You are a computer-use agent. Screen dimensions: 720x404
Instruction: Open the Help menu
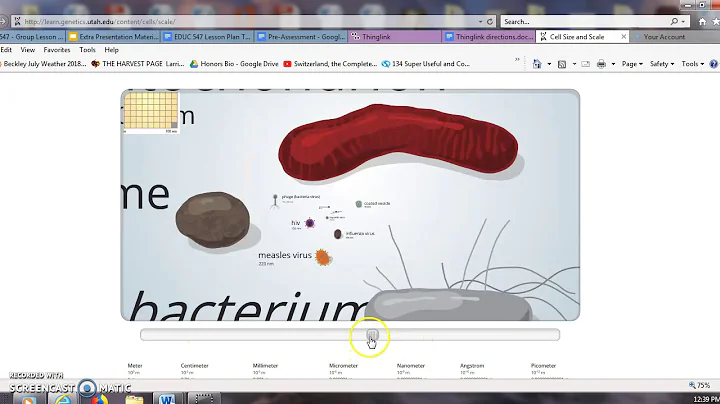pyautogui.click(x=112, y=50)
